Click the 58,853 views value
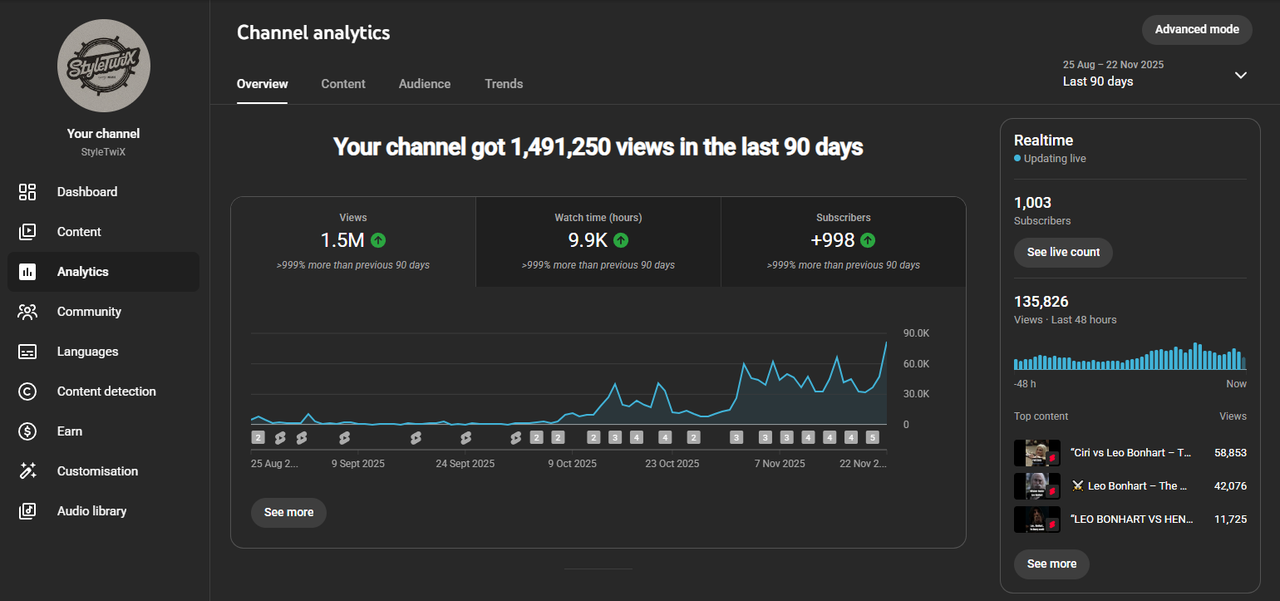Image resolution: width=1280 pixels, height=601 pixels. click(x=1230, y=453)
